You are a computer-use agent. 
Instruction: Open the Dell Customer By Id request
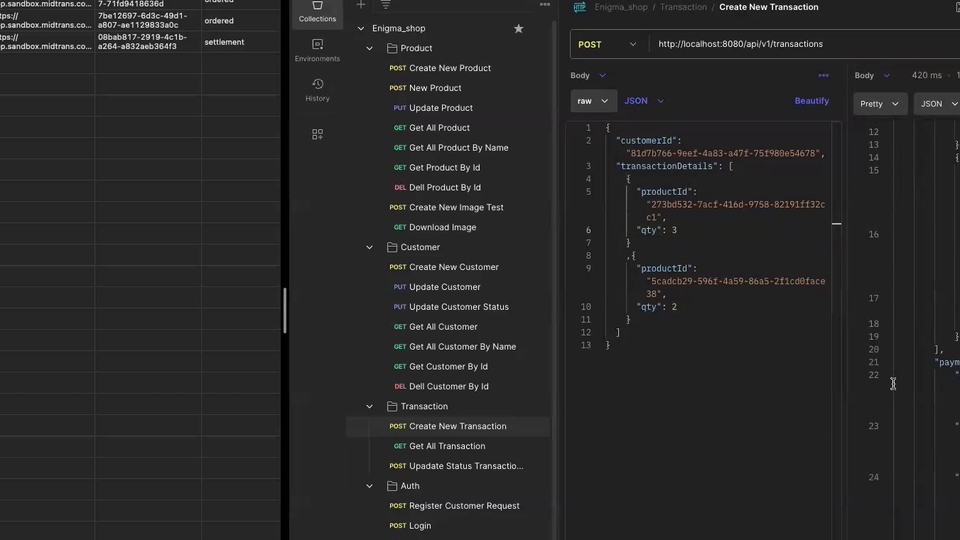pyautogui.click(x=449, y=386)
